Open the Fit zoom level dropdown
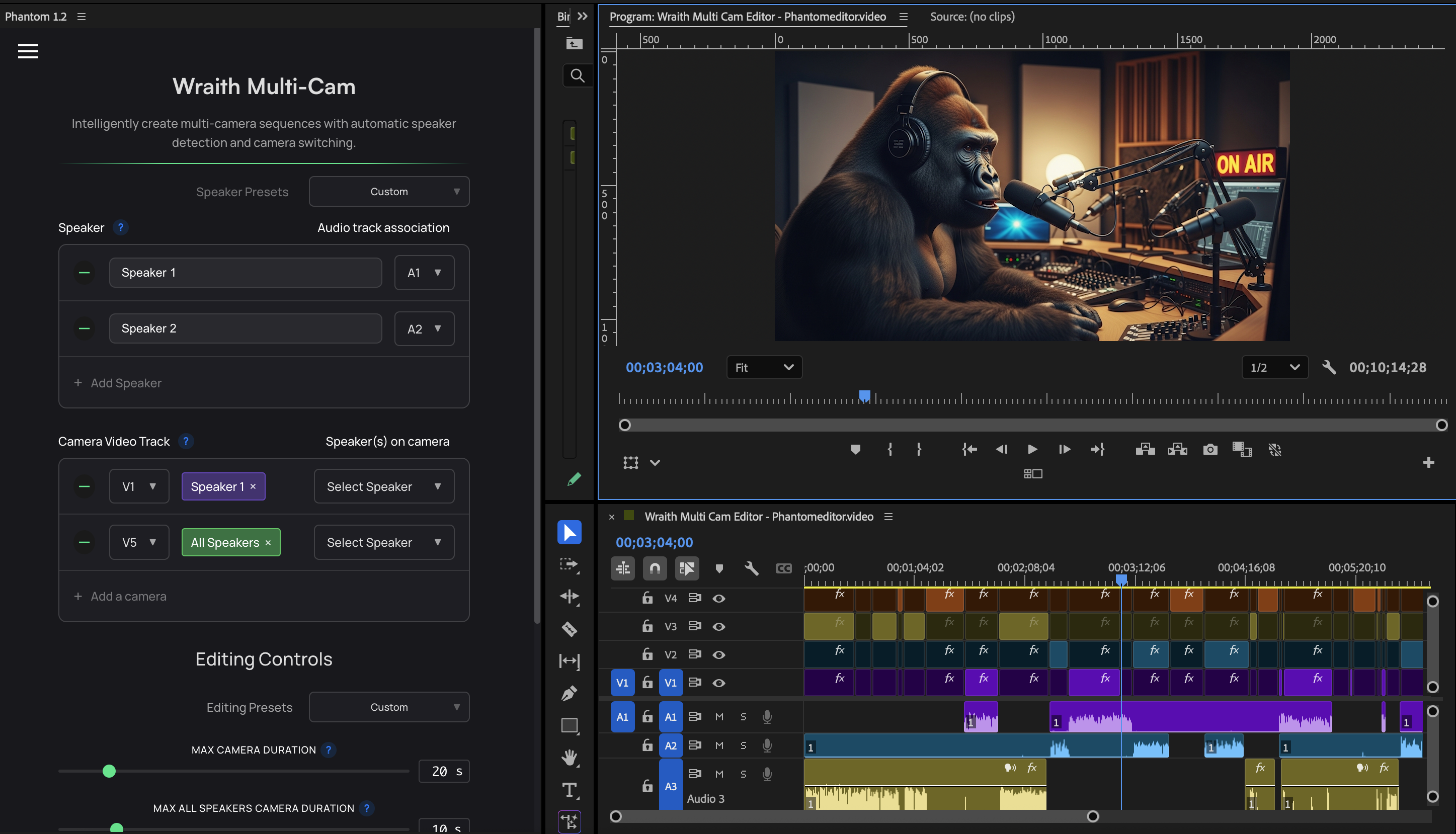The image size is (1456, 834). point(764,367)
